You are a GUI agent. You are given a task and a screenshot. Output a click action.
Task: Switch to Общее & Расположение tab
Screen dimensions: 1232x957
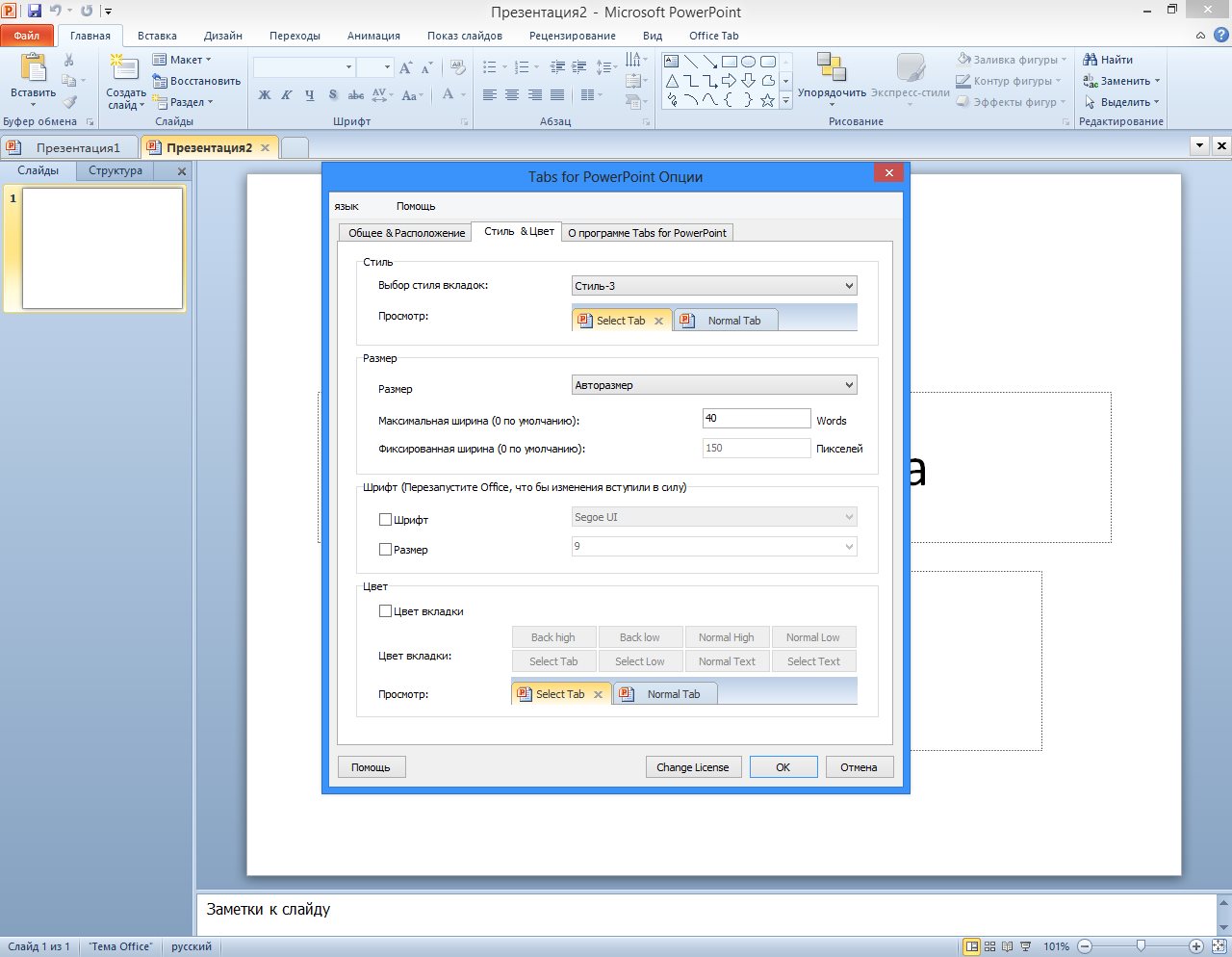[x=406, y=233]
